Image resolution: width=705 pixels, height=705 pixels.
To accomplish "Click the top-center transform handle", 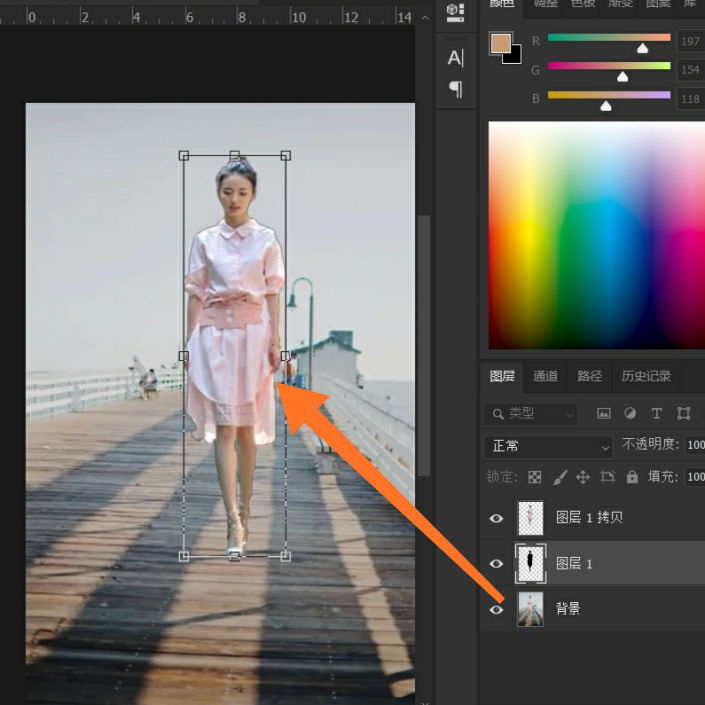I will tap(234, 156).
